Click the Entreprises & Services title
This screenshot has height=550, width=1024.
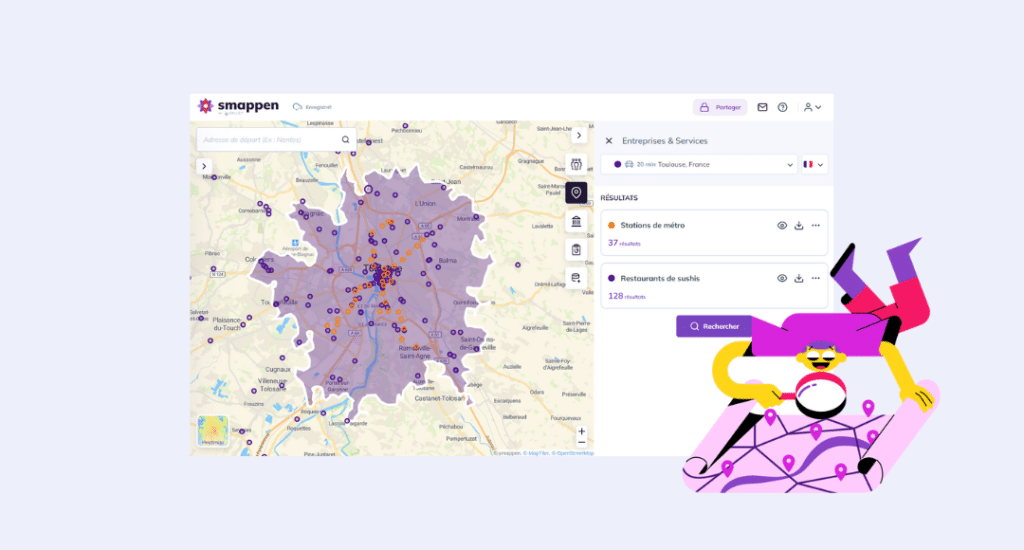pos(665,140)
